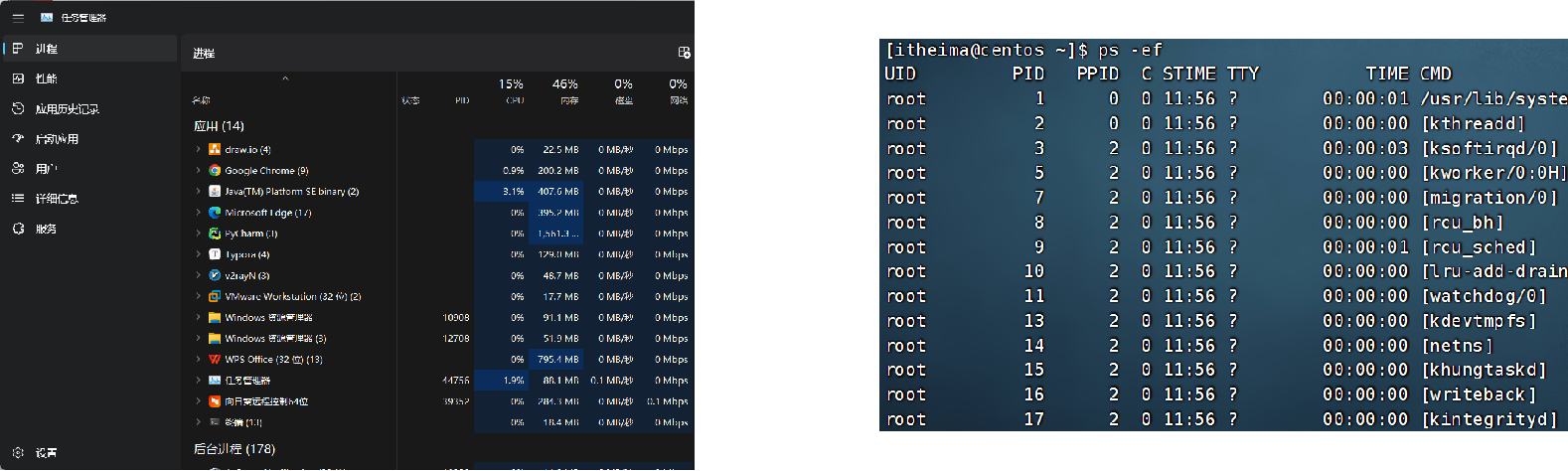Sort by the 0% 磁盘 column header
The height and width of the screenshot is (471, 1568).
click(x=623, y=90)
